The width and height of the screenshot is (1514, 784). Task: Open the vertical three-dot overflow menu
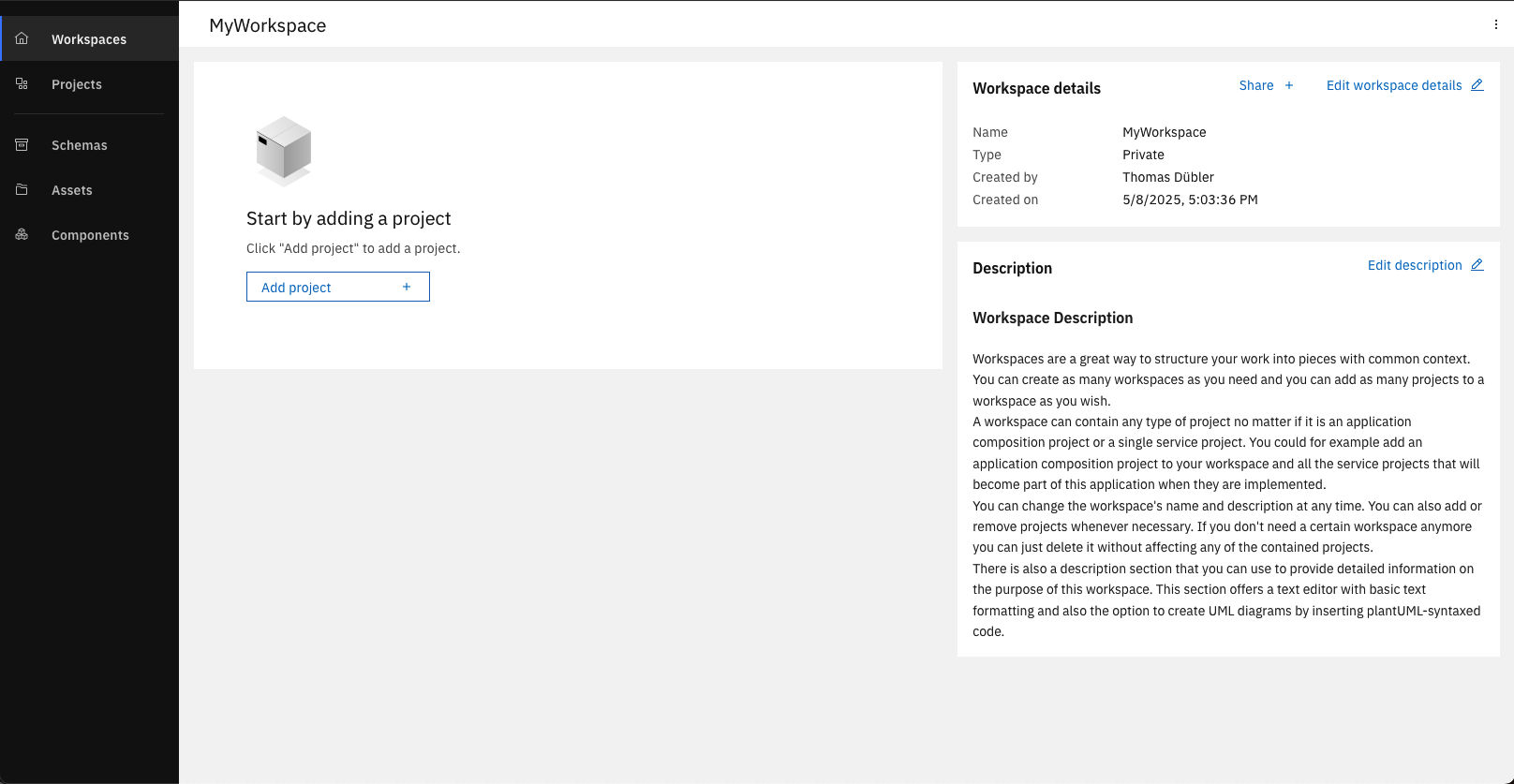[x=1495, y=25]
